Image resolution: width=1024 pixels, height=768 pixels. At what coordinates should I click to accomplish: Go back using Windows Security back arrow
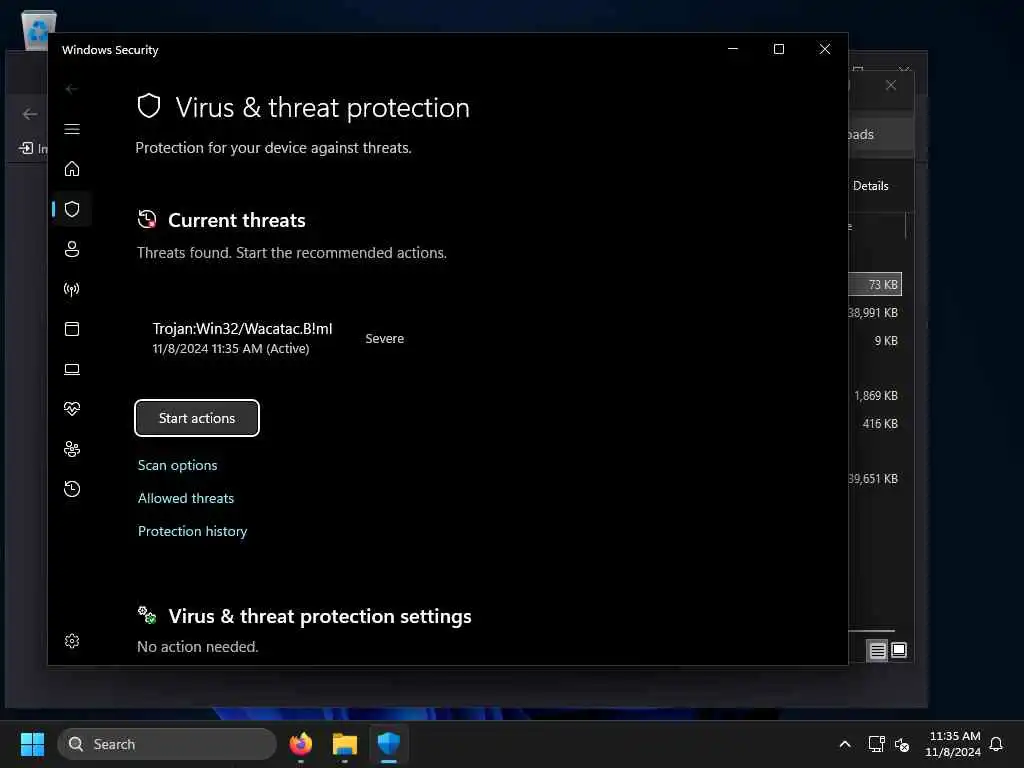click(x=72, y=89)
